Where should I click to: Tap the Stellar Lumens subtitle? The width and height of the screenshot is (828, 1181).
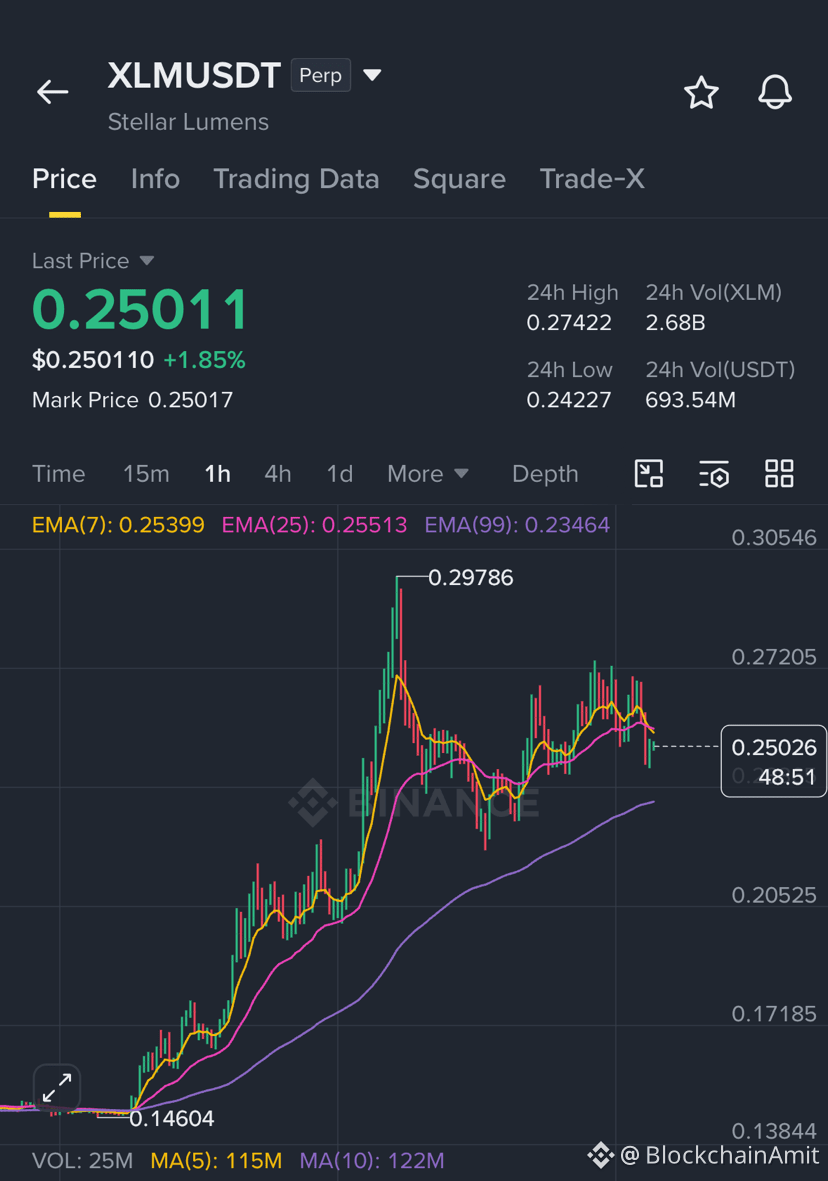[x=188, y=122]
